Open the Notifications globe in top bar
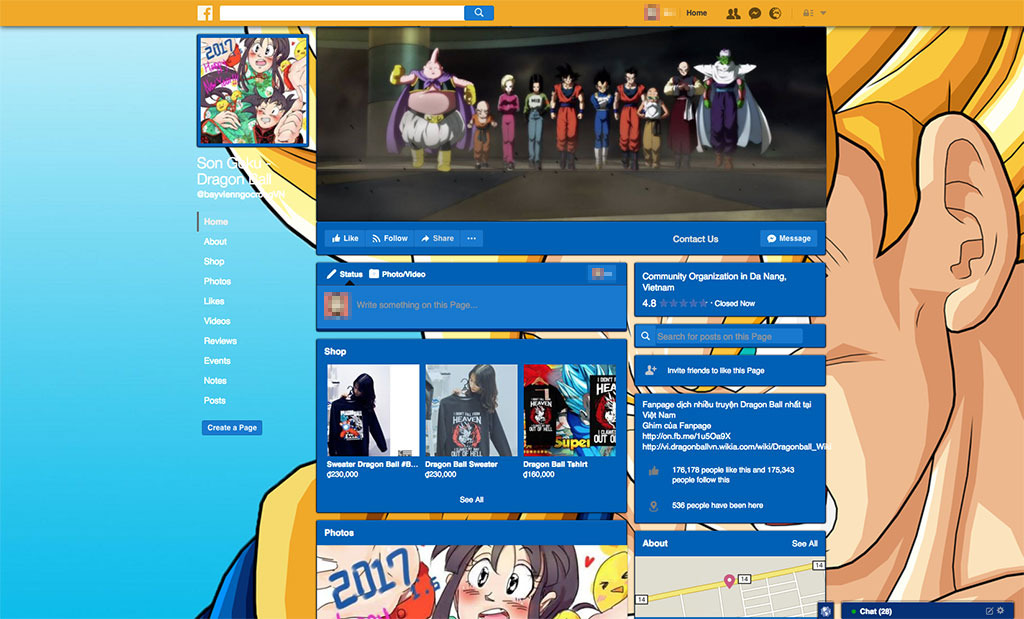1024x619 pixels. pos(775,13)
